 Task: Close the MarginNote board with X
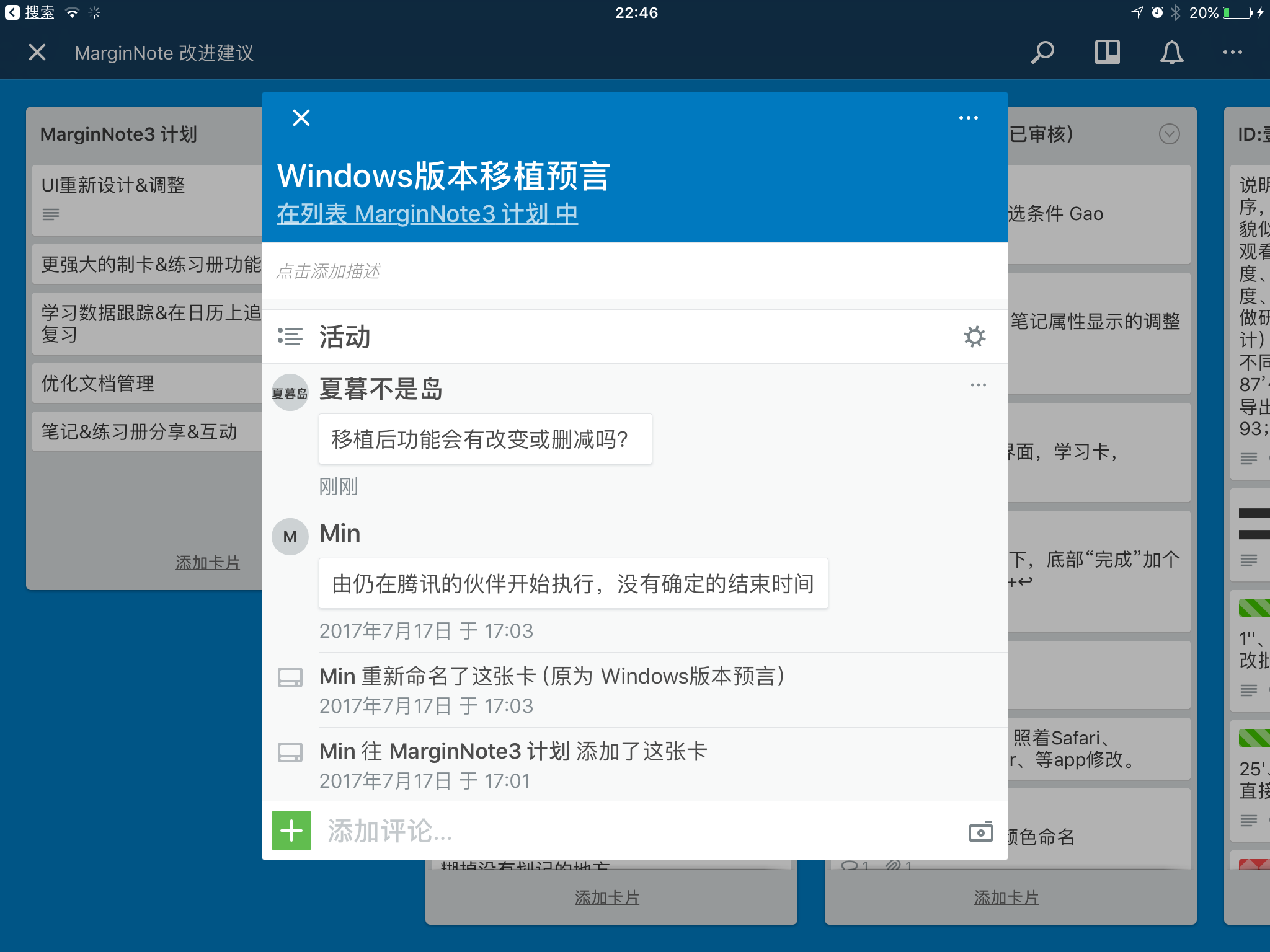[37, 53]
